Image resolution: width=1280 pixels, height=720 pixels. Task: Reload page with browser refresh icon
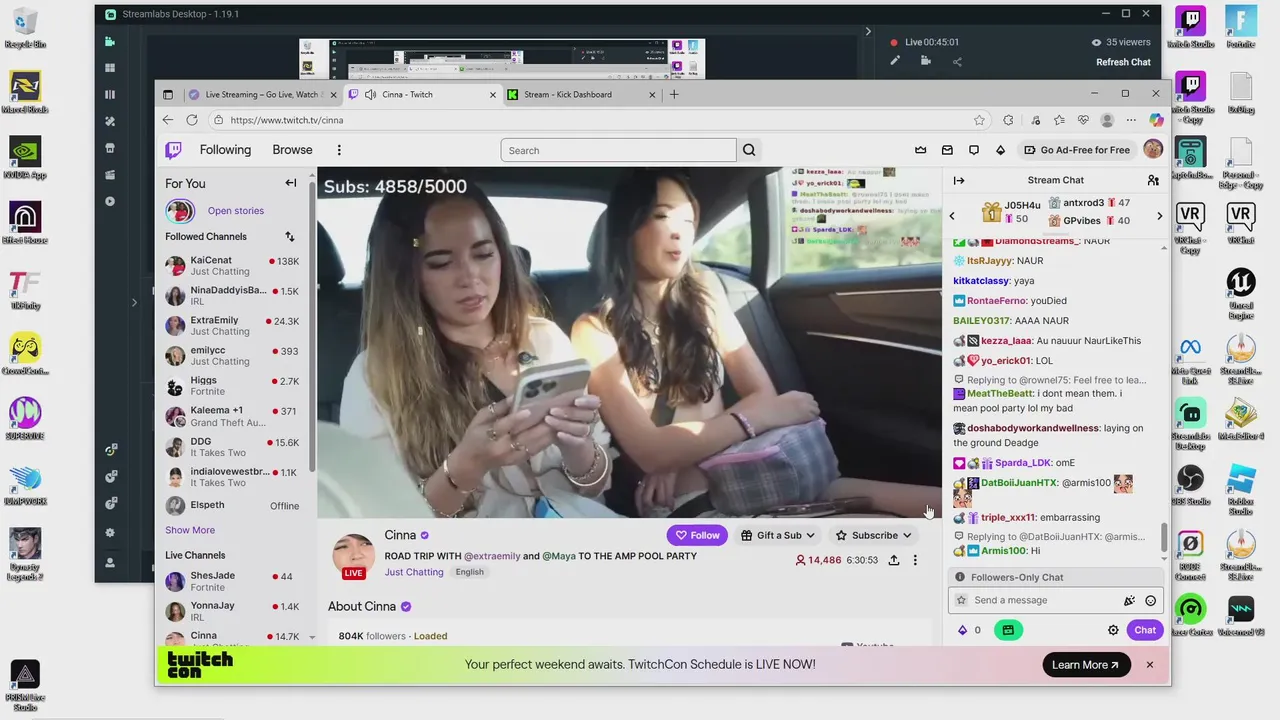(192, 120)
